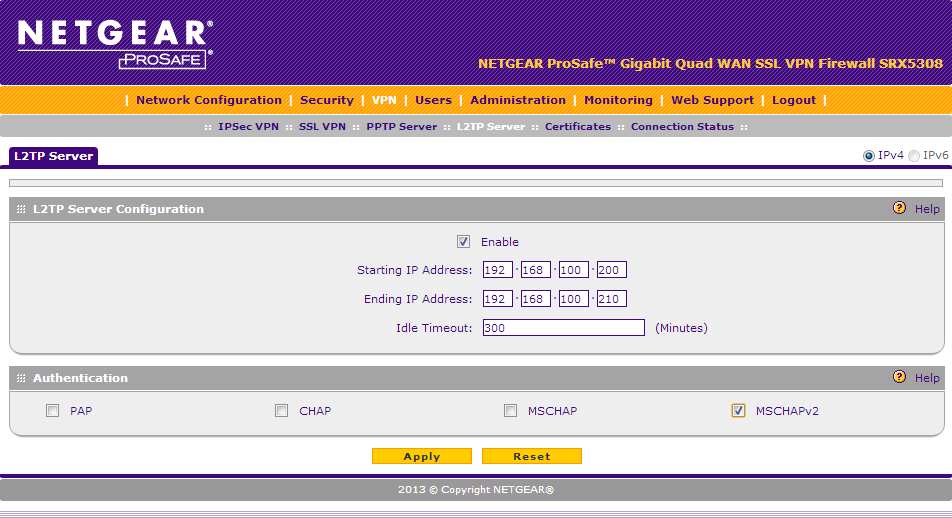Click the Starting IP Address label
This screenshot has height=518, width=952.
tap(414, 270)
